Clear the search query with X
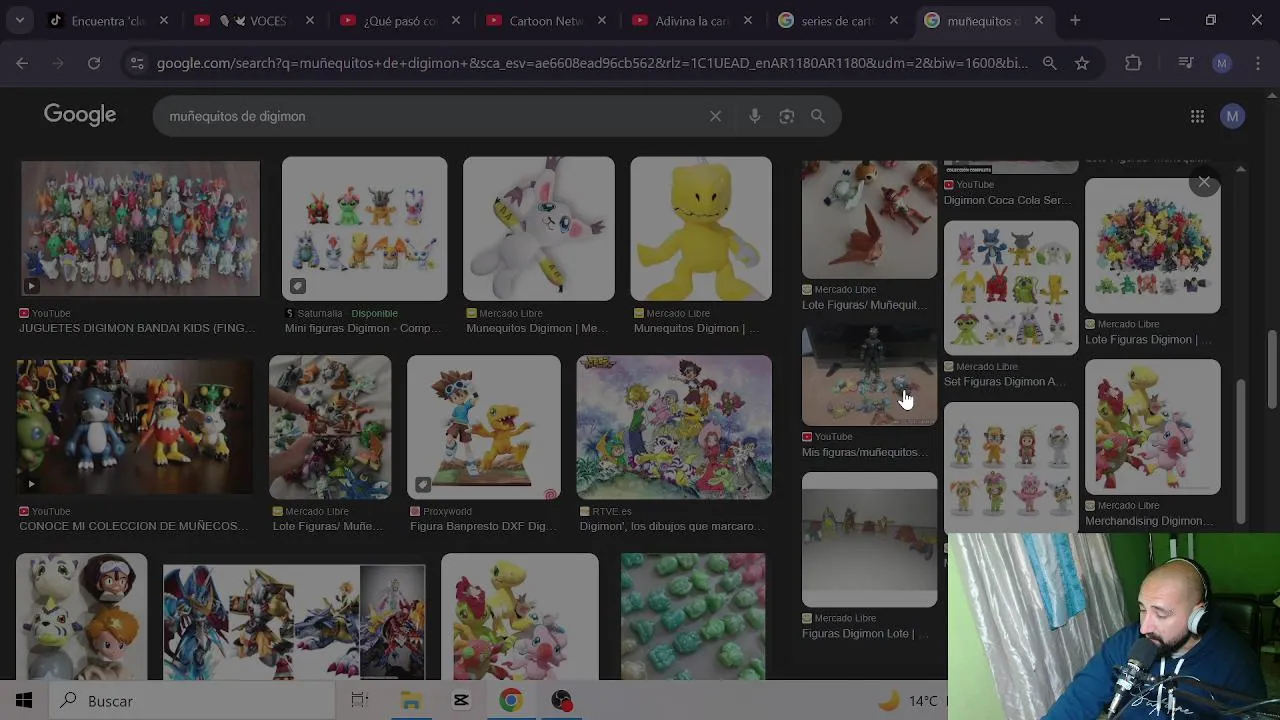This screenshot has height=720, width=1280. pos(715,116)
